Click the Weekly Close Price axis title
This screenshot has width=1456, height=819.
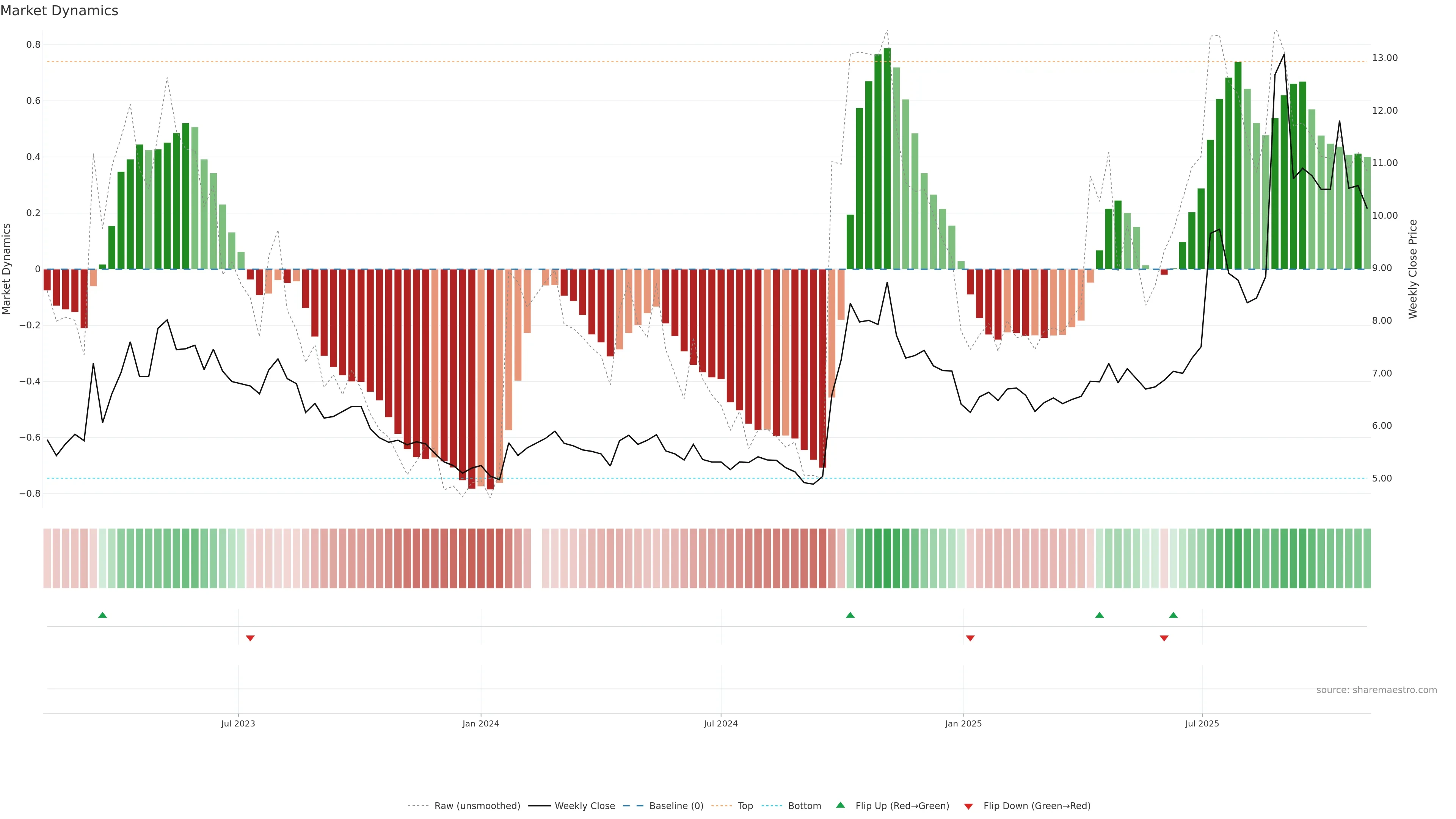coord(1412,269)
